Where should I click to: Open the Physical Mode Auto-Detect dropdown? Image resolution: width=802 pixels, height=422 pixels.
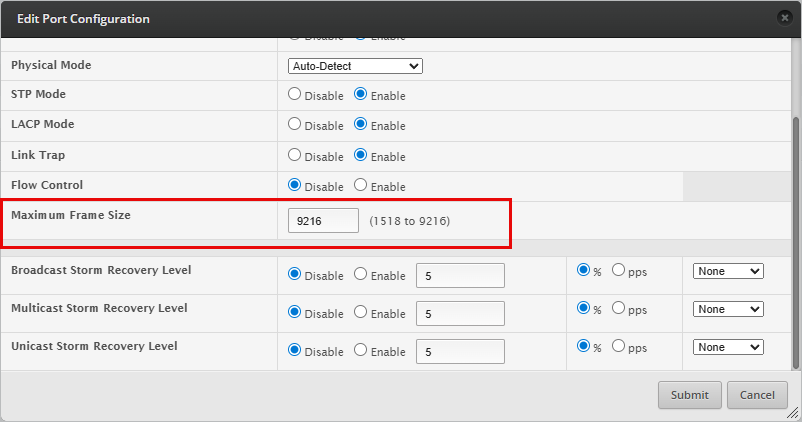pos(355,66)
